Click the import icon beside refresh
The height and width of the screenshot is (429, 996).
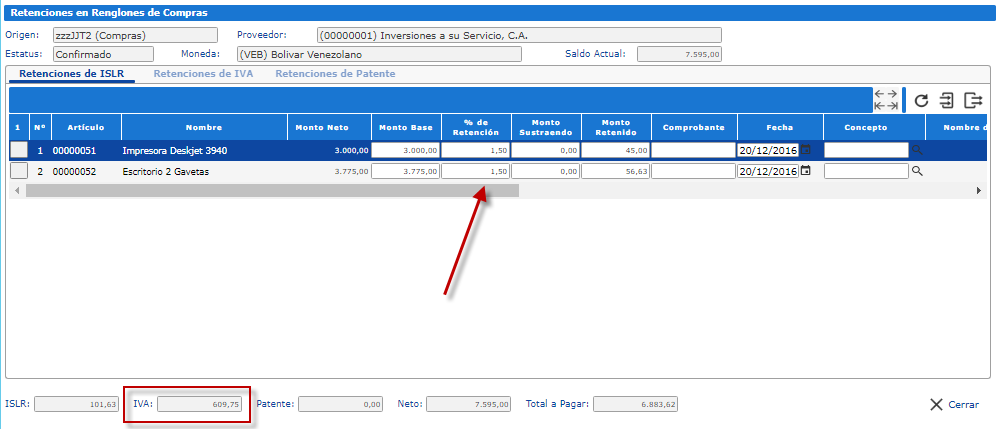tap(946, 100)
